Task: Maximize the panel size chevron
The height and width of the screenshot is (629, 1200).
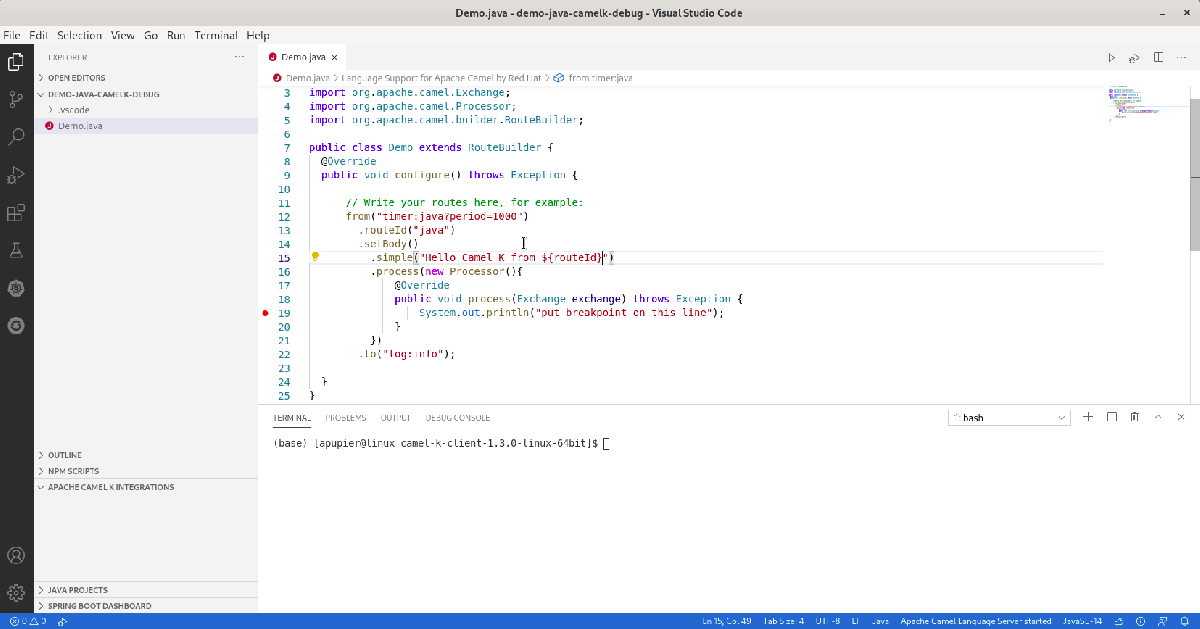Action: tap(1159, 417)
